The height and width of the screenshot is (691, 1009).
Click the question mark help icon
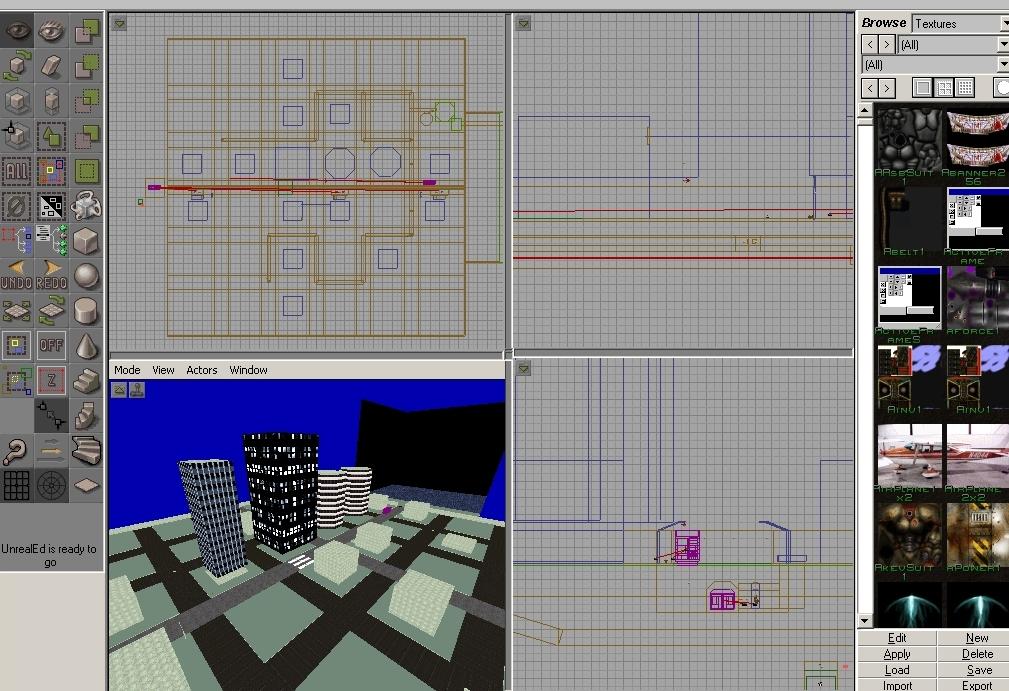[17, 451]
